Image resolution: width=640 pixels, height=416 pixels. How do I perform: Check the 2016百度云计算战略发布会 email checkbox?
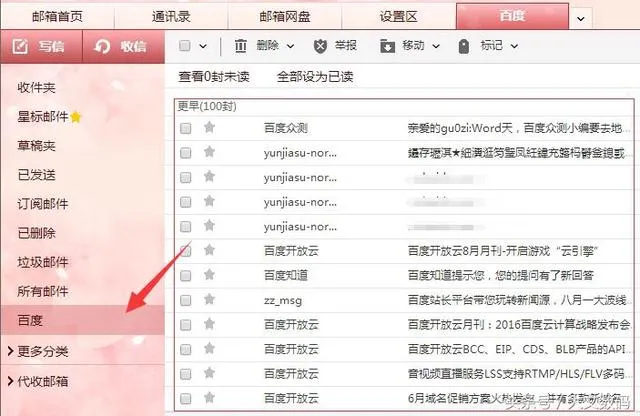(x=186, y=325)
